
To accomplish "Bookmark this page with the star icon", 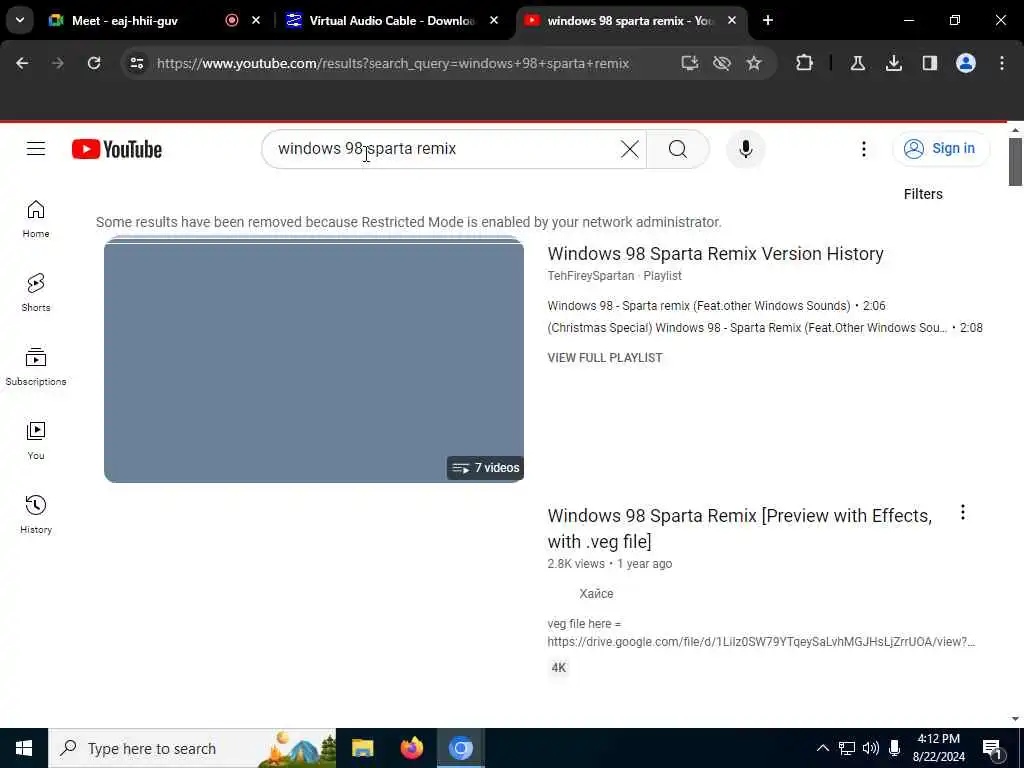I will click(x=754, y=63).
